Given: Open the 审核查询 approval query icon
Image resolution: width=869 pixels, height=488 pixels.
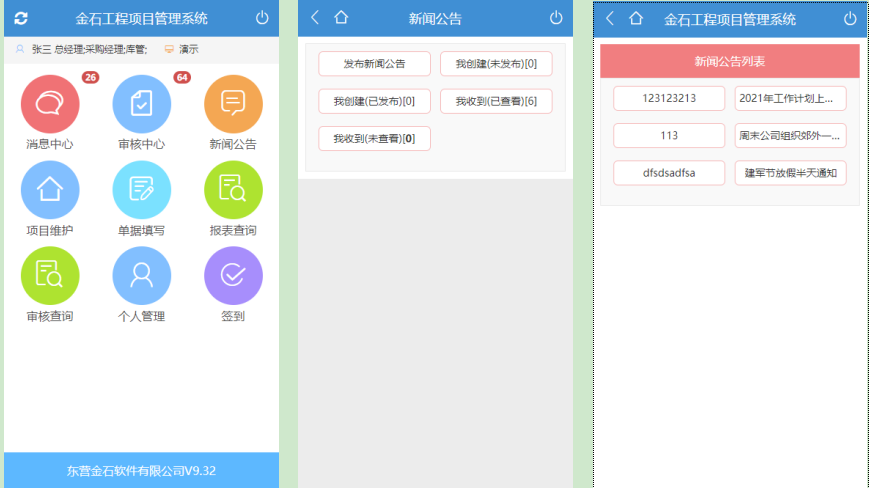Looking at the screenshot, I should (x=49, y=276).
